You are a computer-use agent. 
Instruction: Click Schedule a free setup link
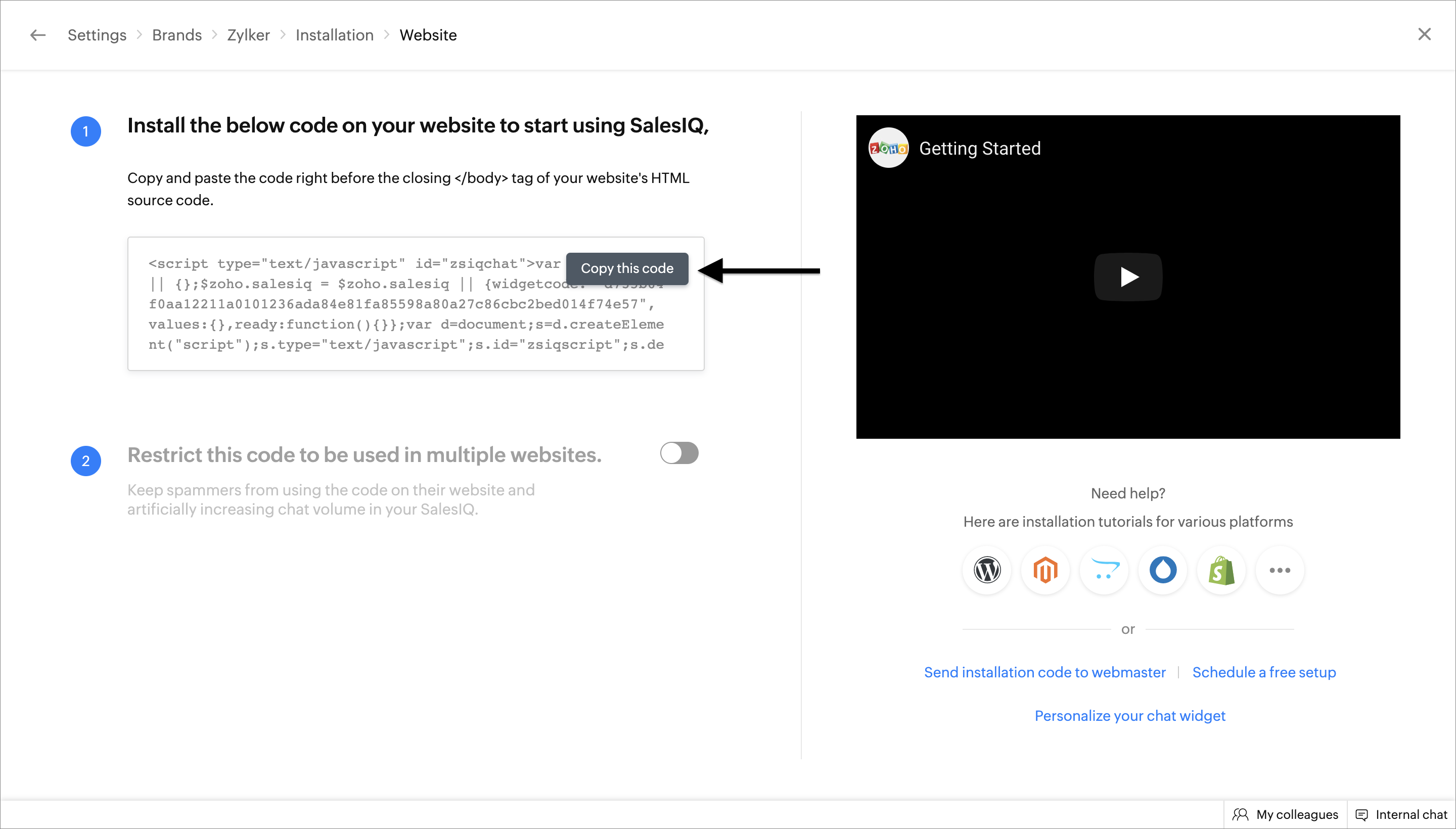pyautogui.click(x=1263, y=672)
